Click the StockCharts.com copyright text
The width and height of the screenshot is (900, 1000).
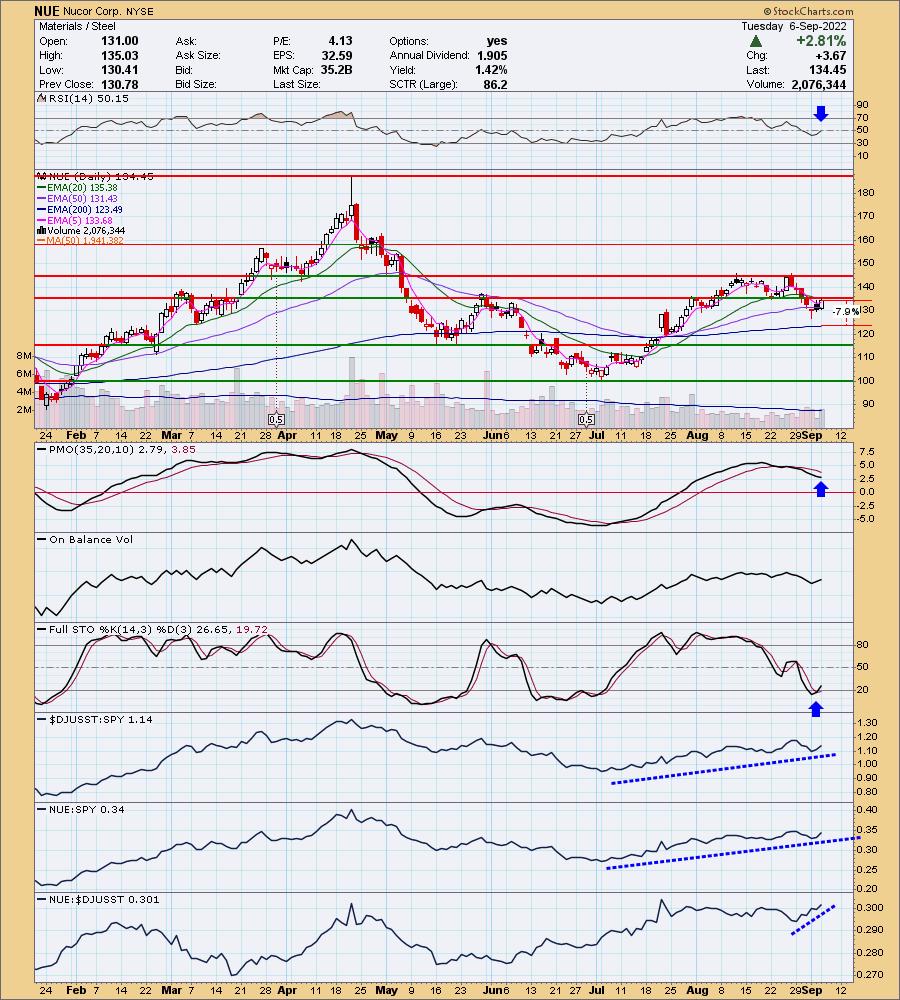click(x=808, y=11)
